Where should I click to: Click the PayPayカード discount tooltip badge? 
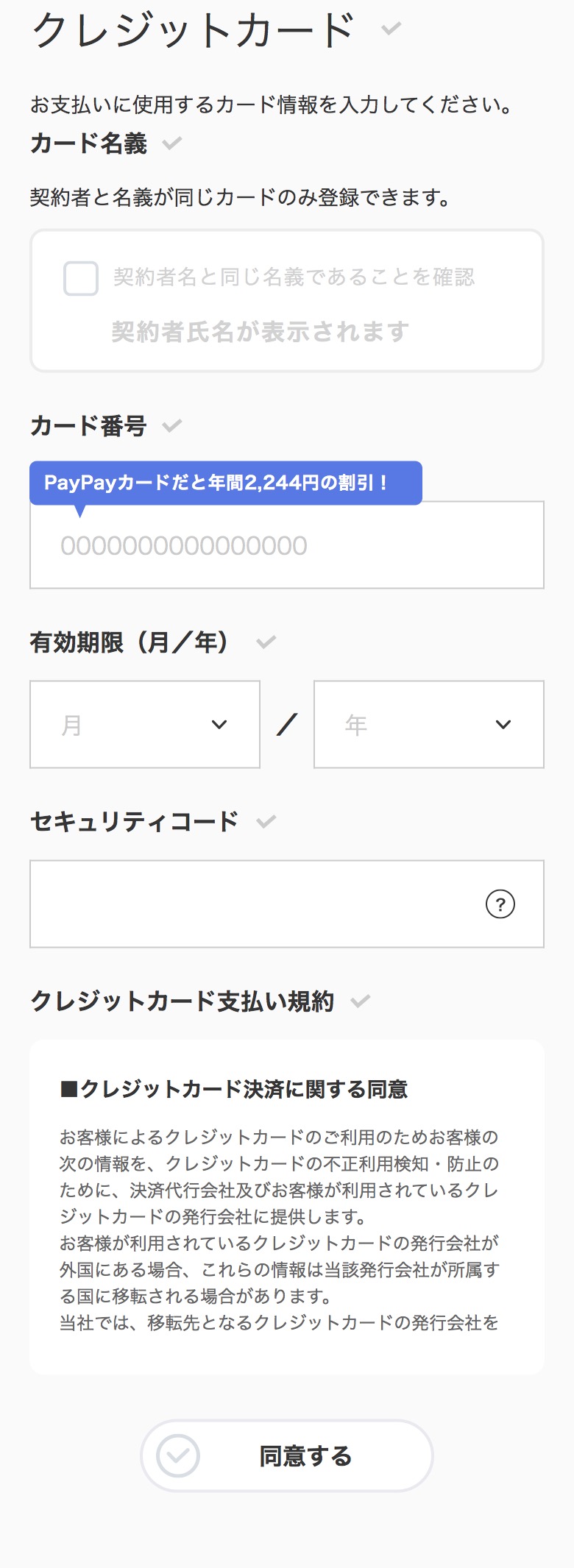[226, 481]
